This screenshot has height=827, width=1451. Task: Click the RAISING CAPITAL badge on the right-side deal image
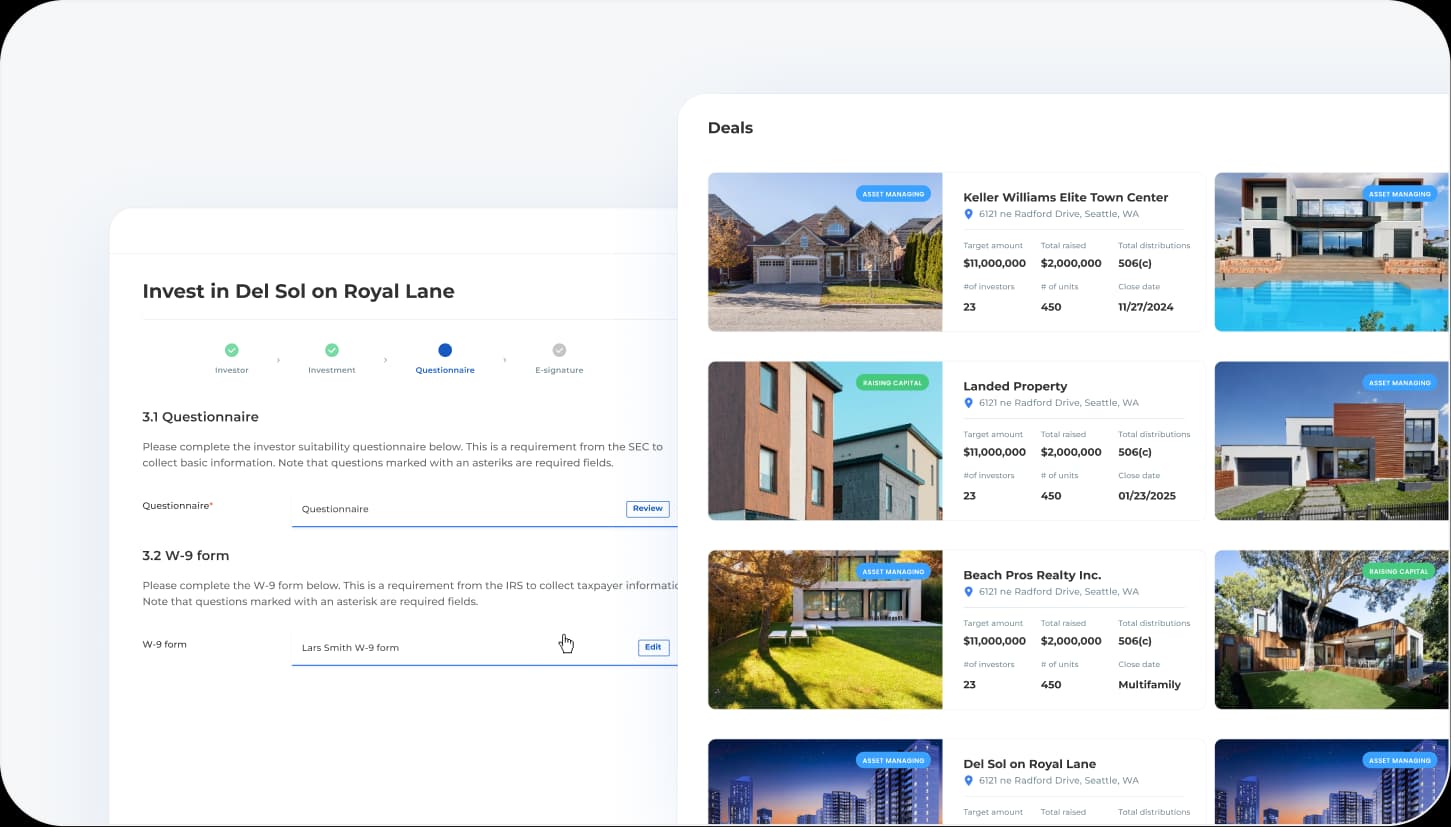tap(1399, 571)
